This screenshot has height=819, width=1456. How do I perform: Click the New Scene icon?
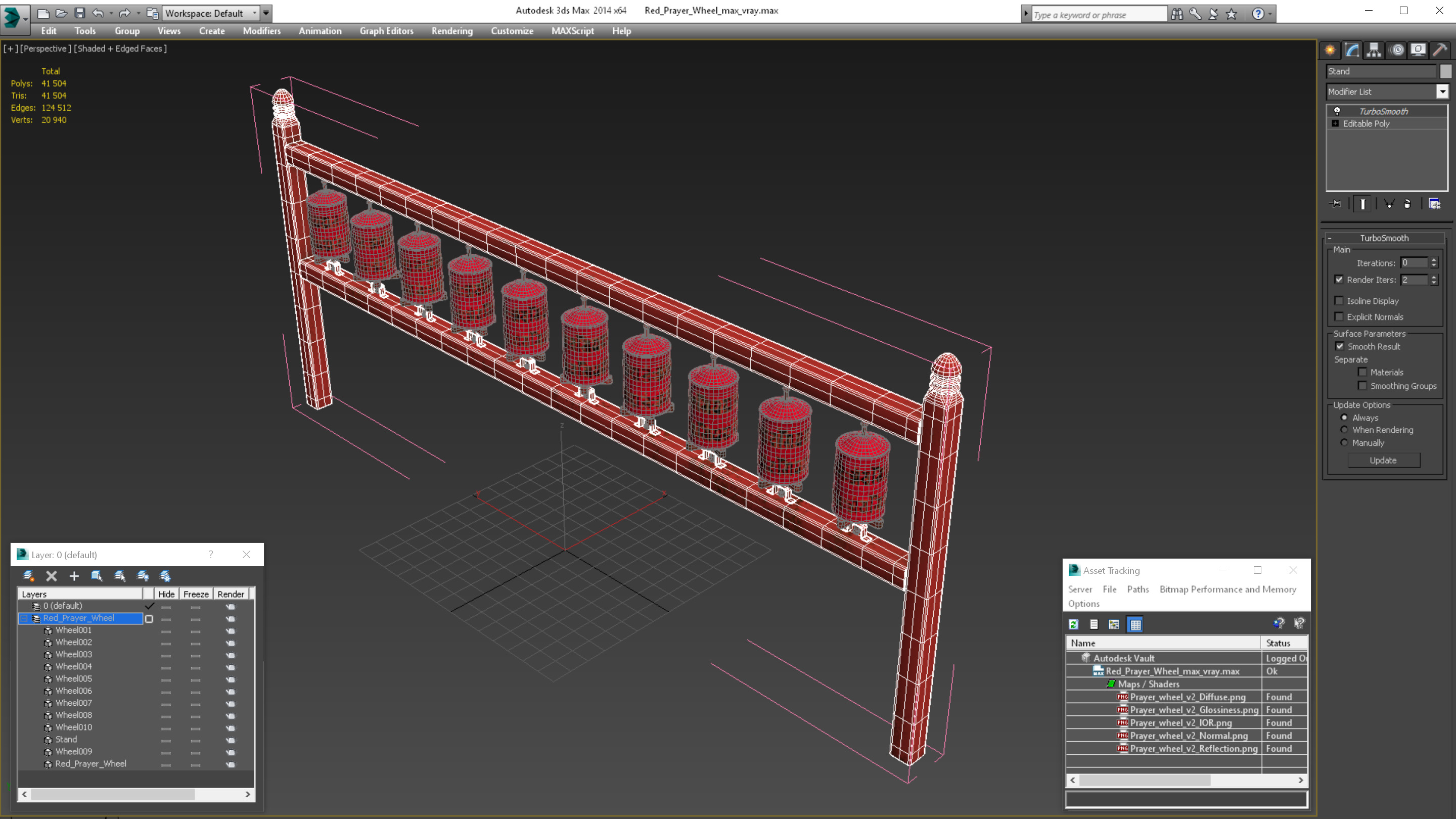tap(43, 13)
